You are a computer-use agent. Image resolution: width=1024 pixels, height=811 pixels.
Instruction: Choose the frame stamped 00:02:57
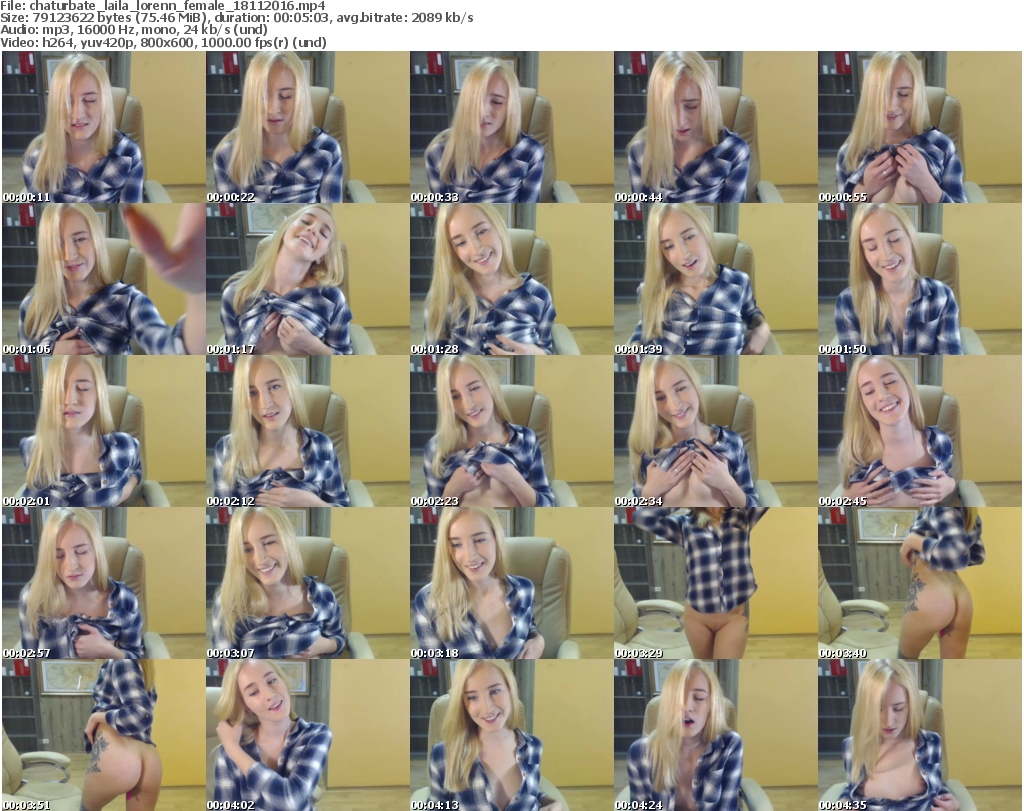pos(104,584)
